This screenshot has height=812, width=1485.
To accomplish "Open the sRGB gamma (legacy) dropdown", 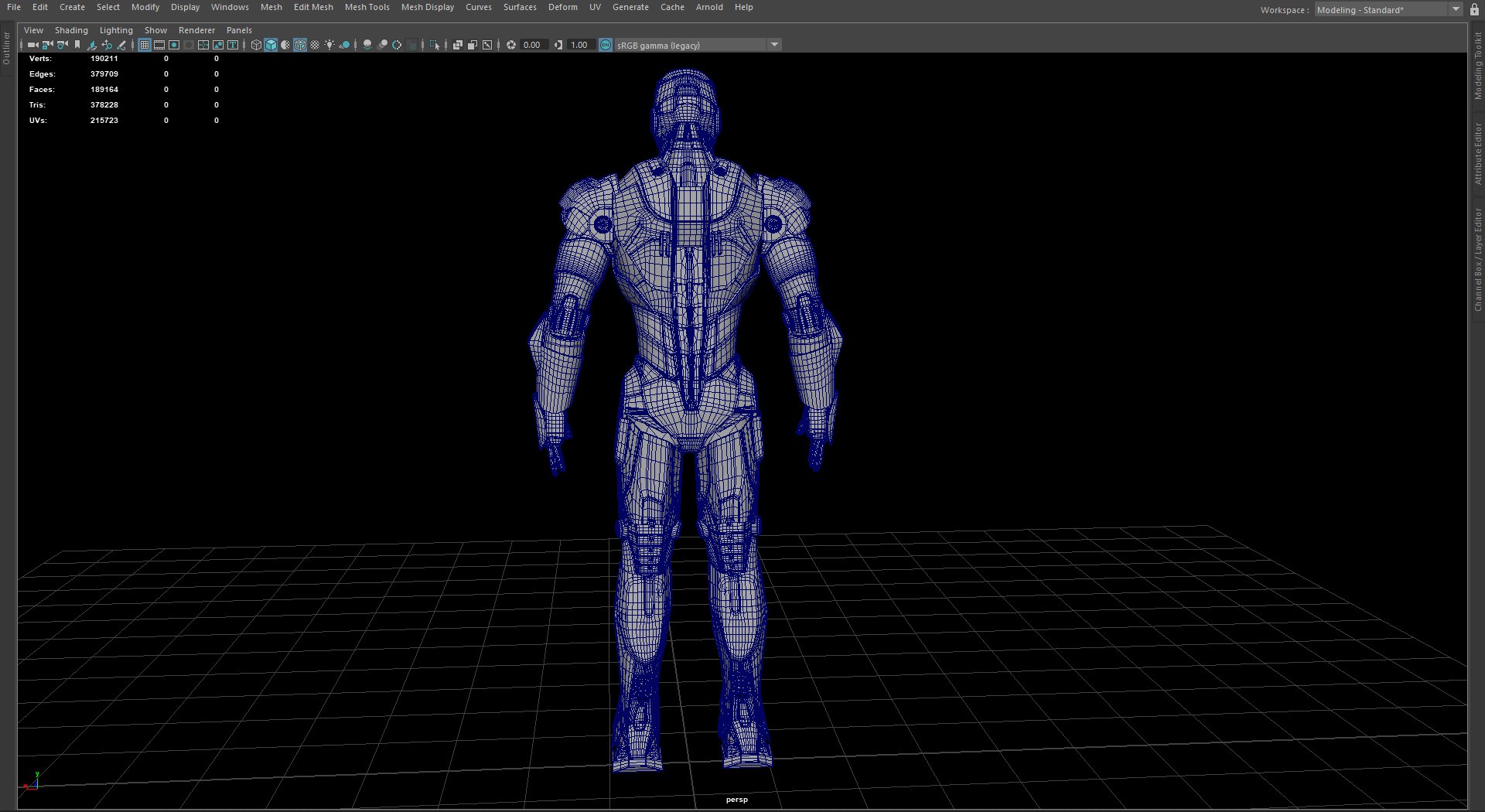I will coord(698,45).
